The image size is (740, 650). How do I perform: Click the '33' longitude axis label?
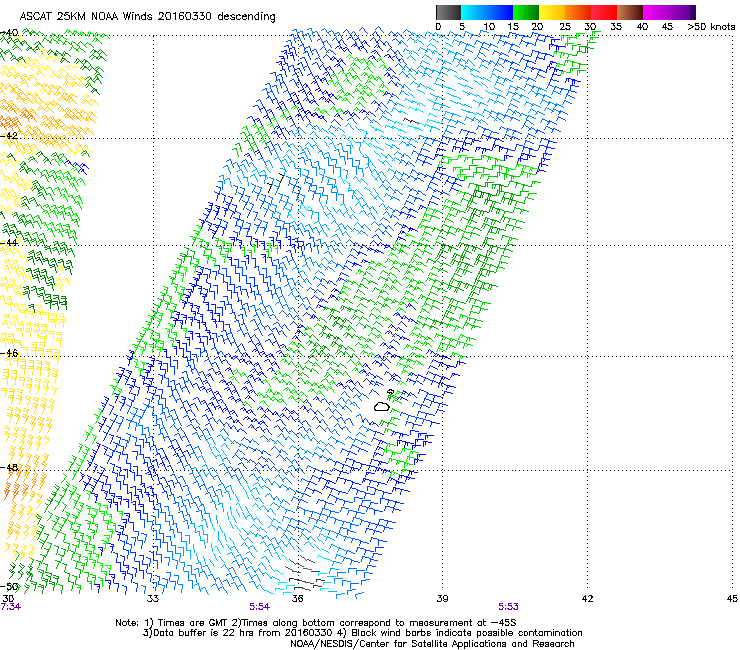point(153,599)
